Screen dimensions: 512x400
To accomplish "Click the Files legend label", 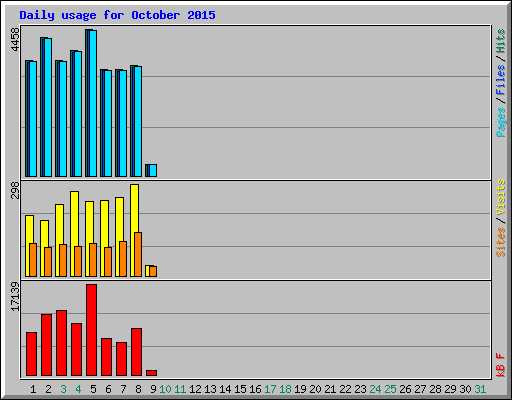I will click(x=500, y=80).
